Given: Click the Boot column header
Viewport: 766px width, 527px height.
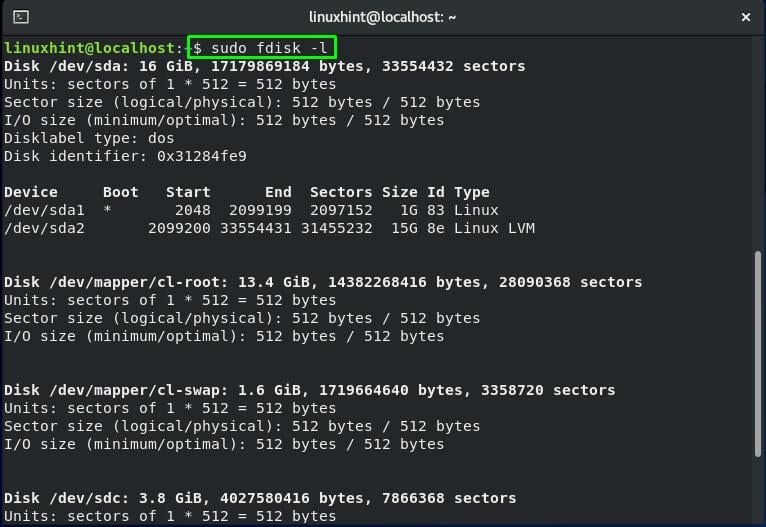Looking at the screenshot, I should coord(121,192).
